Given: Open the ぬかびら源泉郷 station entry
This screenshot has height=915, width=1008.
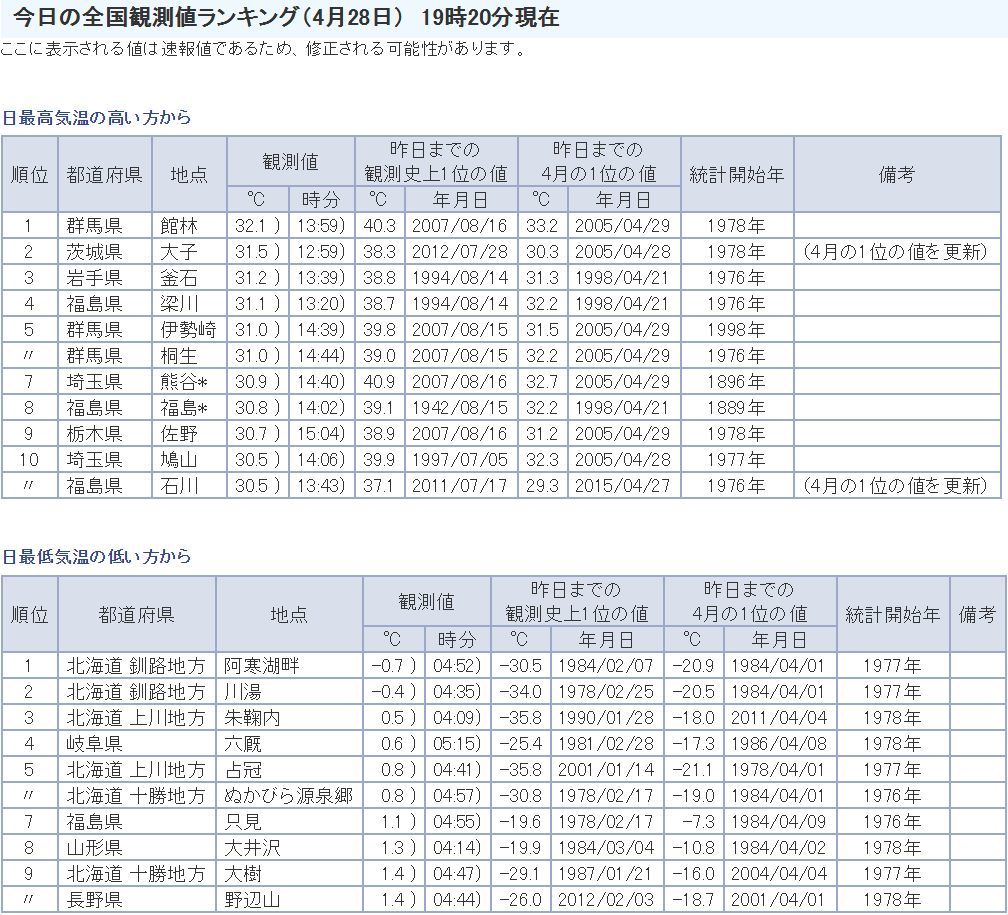Looking at the screenshot, I should click(x=288, y=796).
